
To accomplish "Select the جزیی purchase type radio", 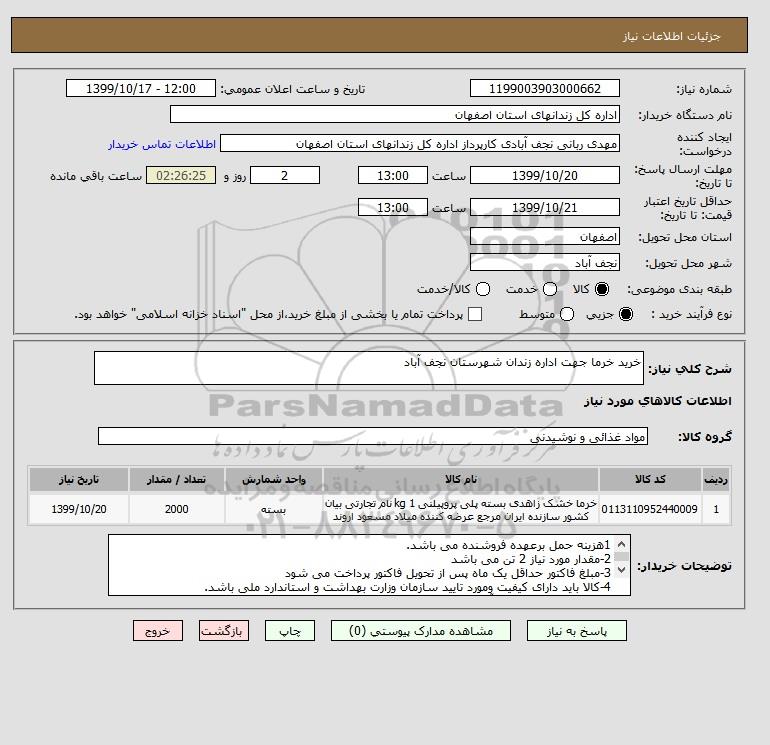I will [x=626, y=314].
